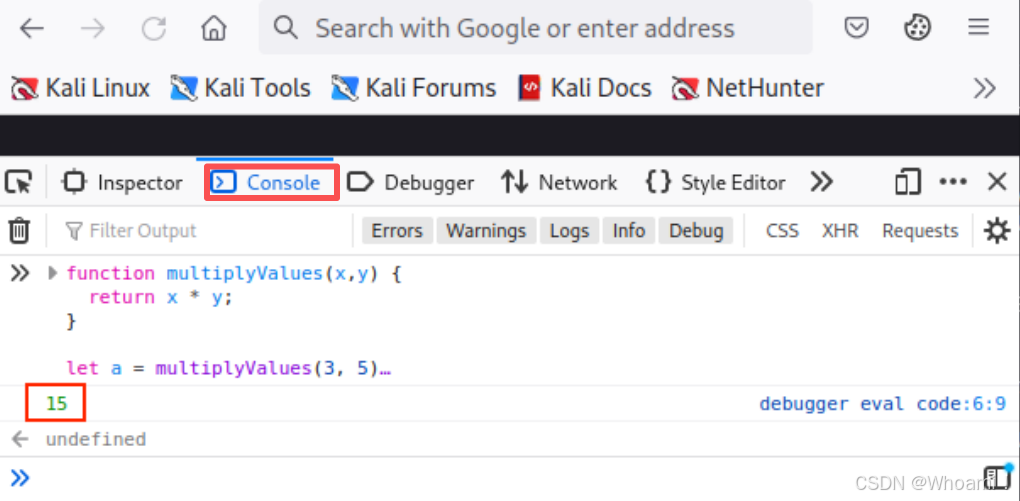Show more devtools tabs chevron

coord(822,182)
